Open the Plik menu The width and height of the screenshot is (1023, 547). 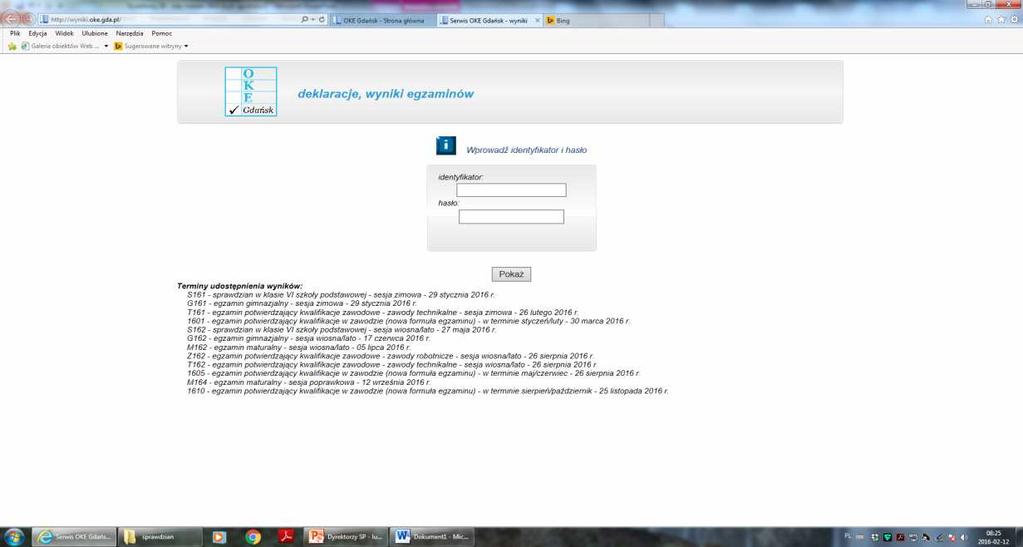click(15, 33)
